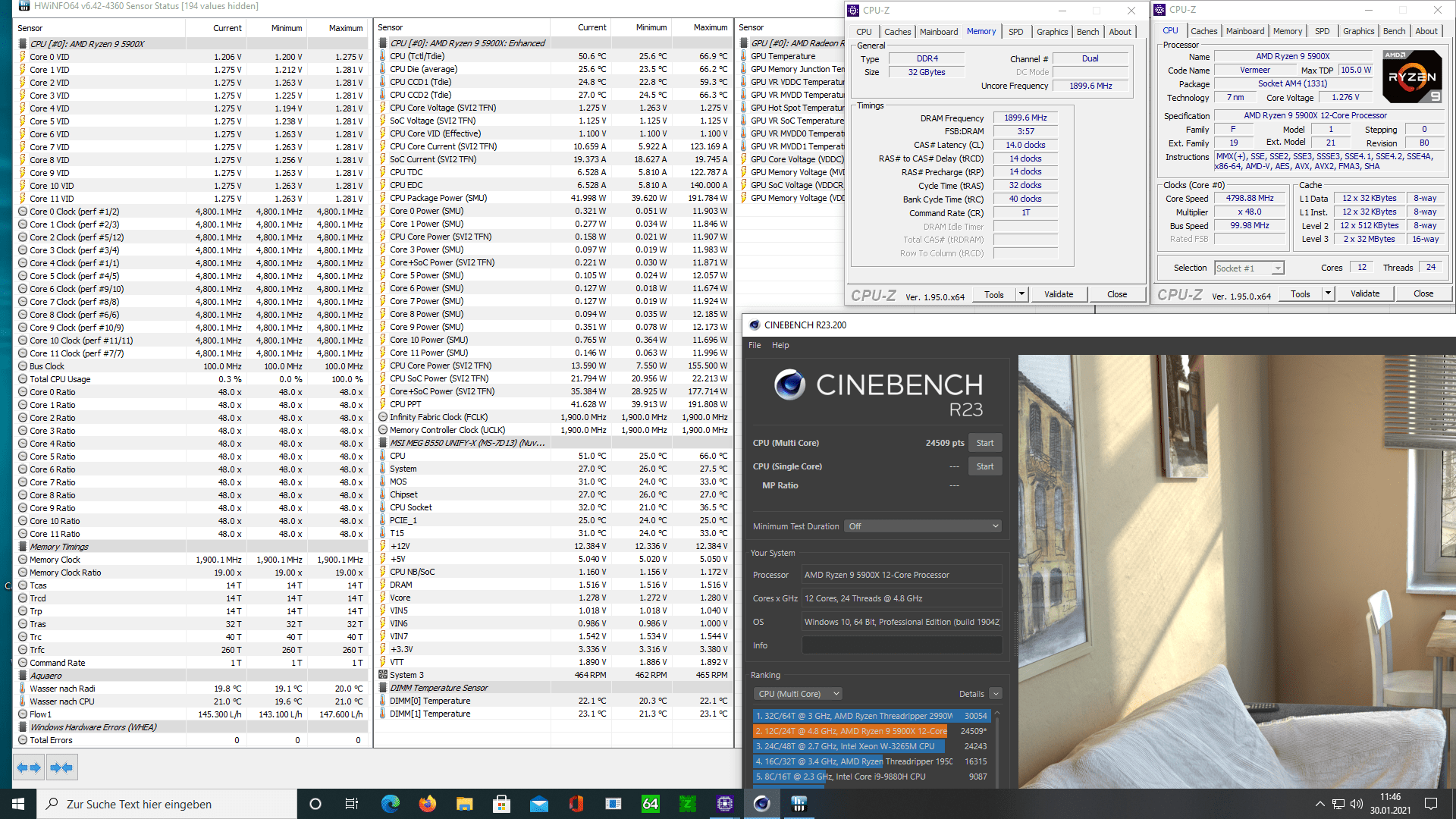Click the Infinity Fabric Clock (FCLK) row
Screen dimensions: 1456x819
pos(554,417)
